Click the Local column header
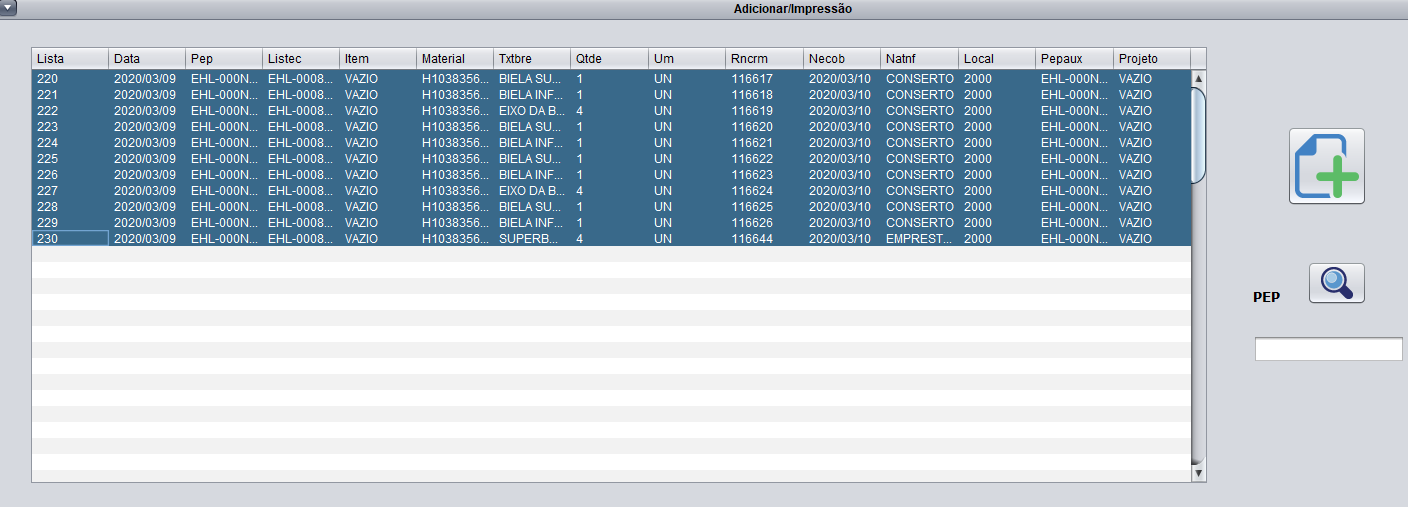Screen dimensions: 1408x507 click(x=997, y=59)
